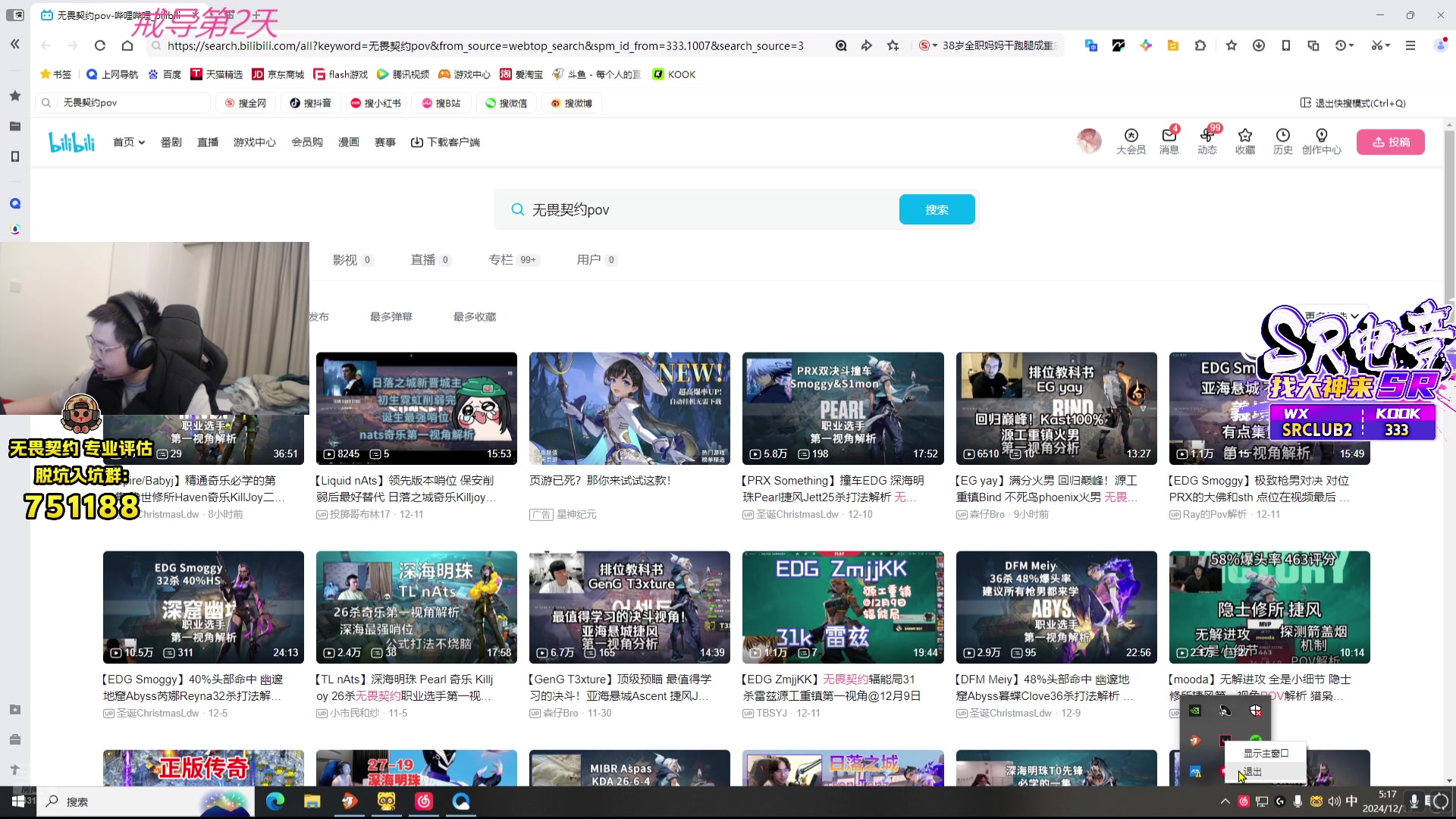Collapse the system tray overflow chevron
1456x819 pixels.
coord(1225,802)
